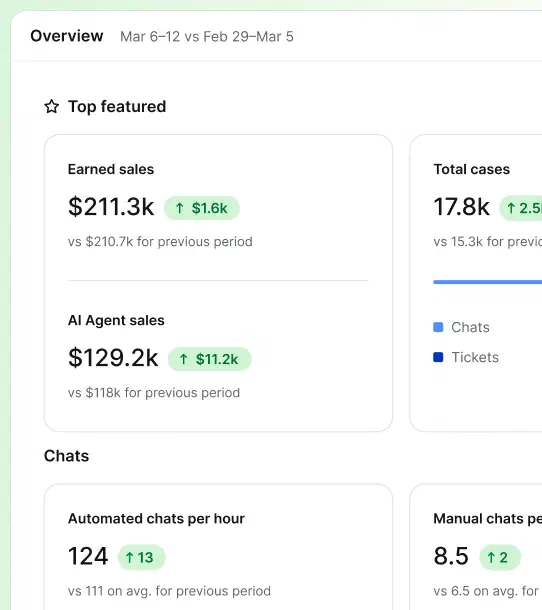Click the up arrow in the 13 badge
This screenshot has width=542, height=610.
[130, 557]
